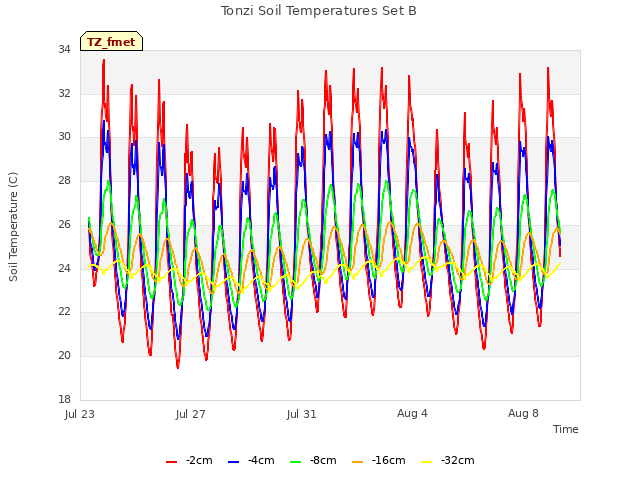The height and width of the screenshot is (480, 640).
Task: Select the -32cm legend label
Action: coord(458,460)
